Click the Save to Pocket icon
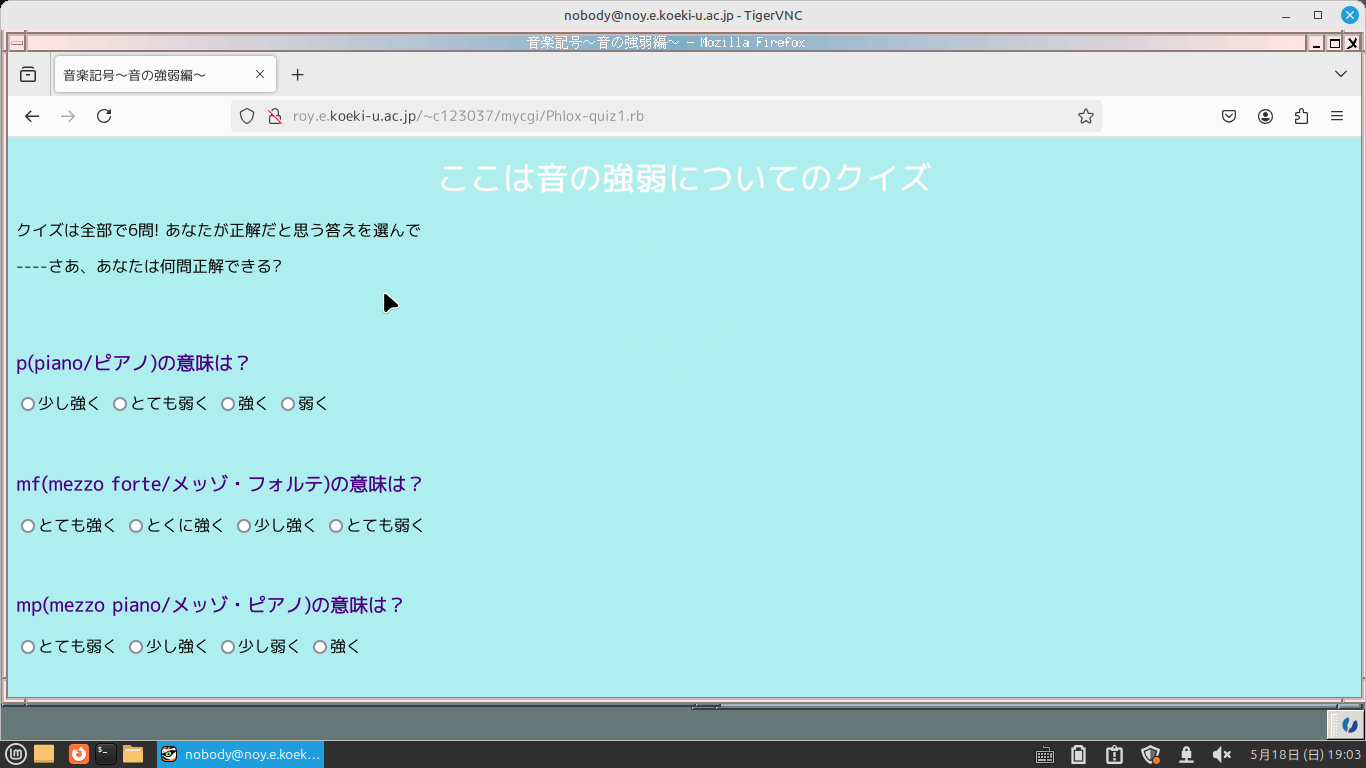The width and height of the screenshot is (1366, 768). point(1229,116)
